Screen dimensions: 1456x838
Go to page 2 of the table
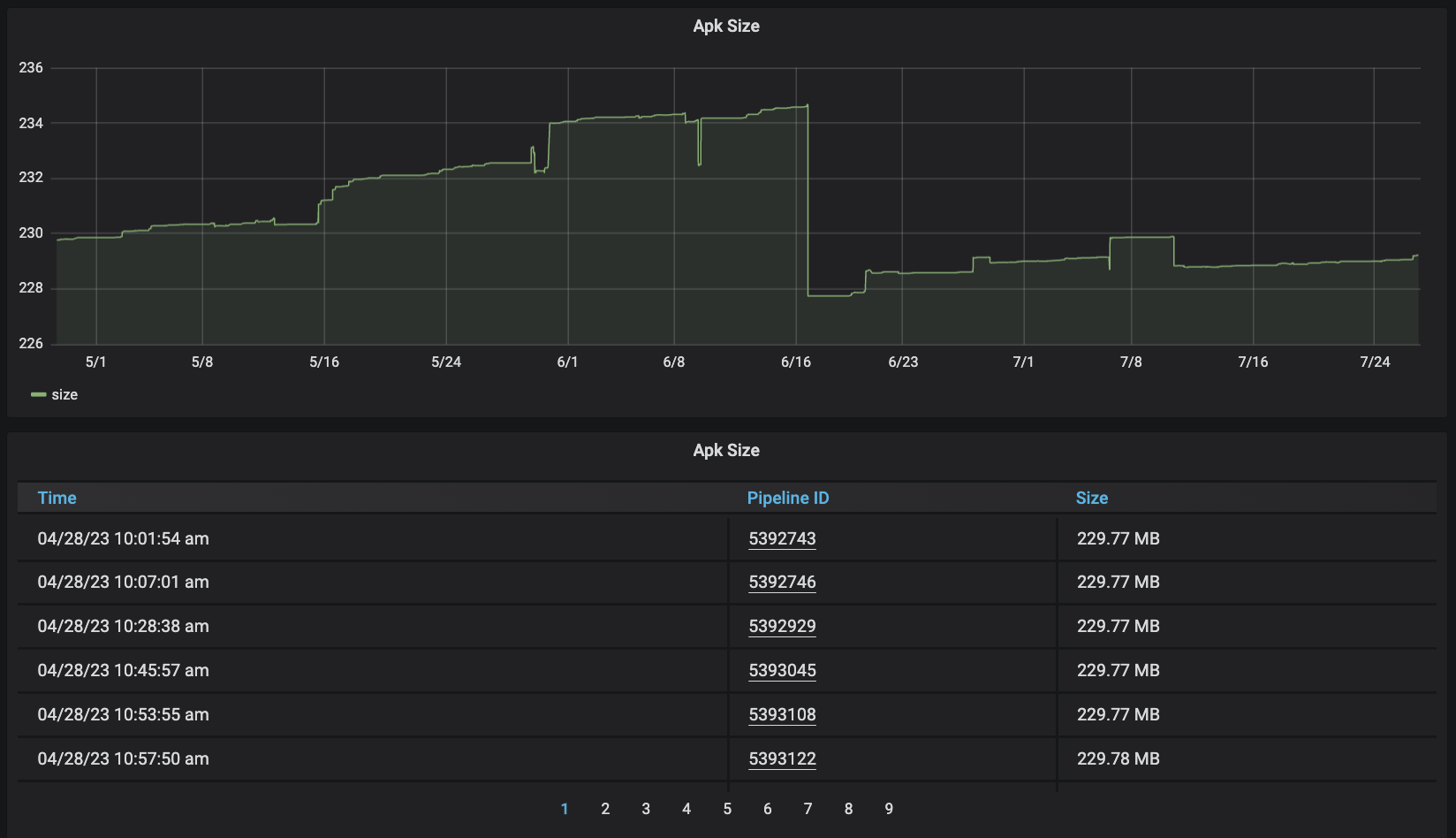tap(605, 808)
